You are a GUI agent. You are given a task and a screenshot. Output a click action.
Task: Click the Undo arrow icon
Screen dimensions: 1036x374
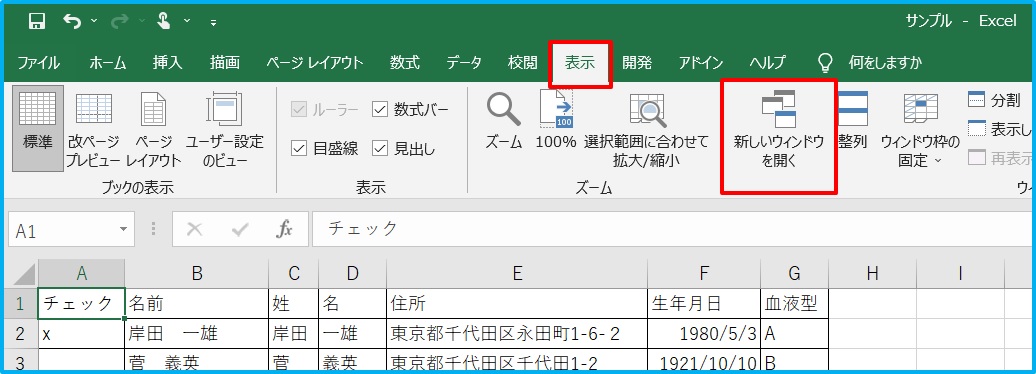click(71, 21)
